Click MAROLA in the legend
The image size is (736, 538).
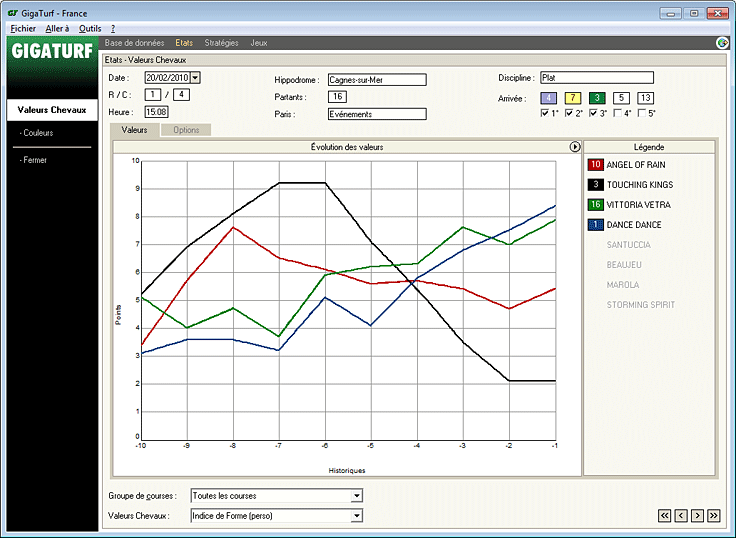(x=623, y=285)
